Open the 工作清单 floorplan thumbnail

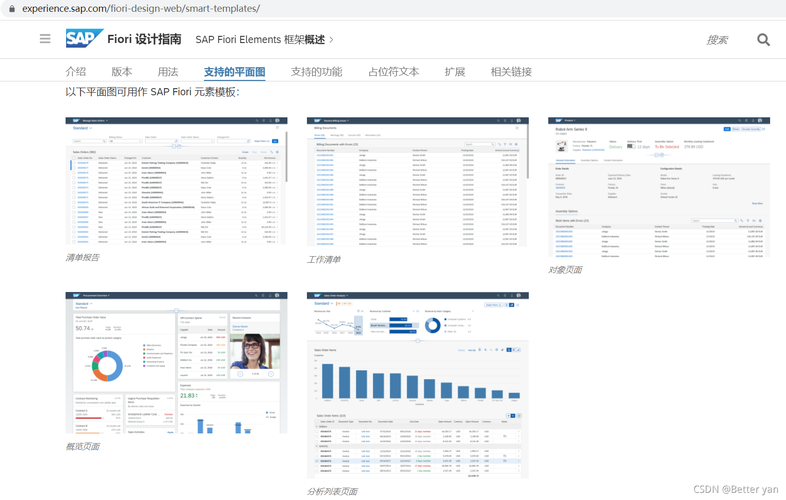tap(418, 182)
